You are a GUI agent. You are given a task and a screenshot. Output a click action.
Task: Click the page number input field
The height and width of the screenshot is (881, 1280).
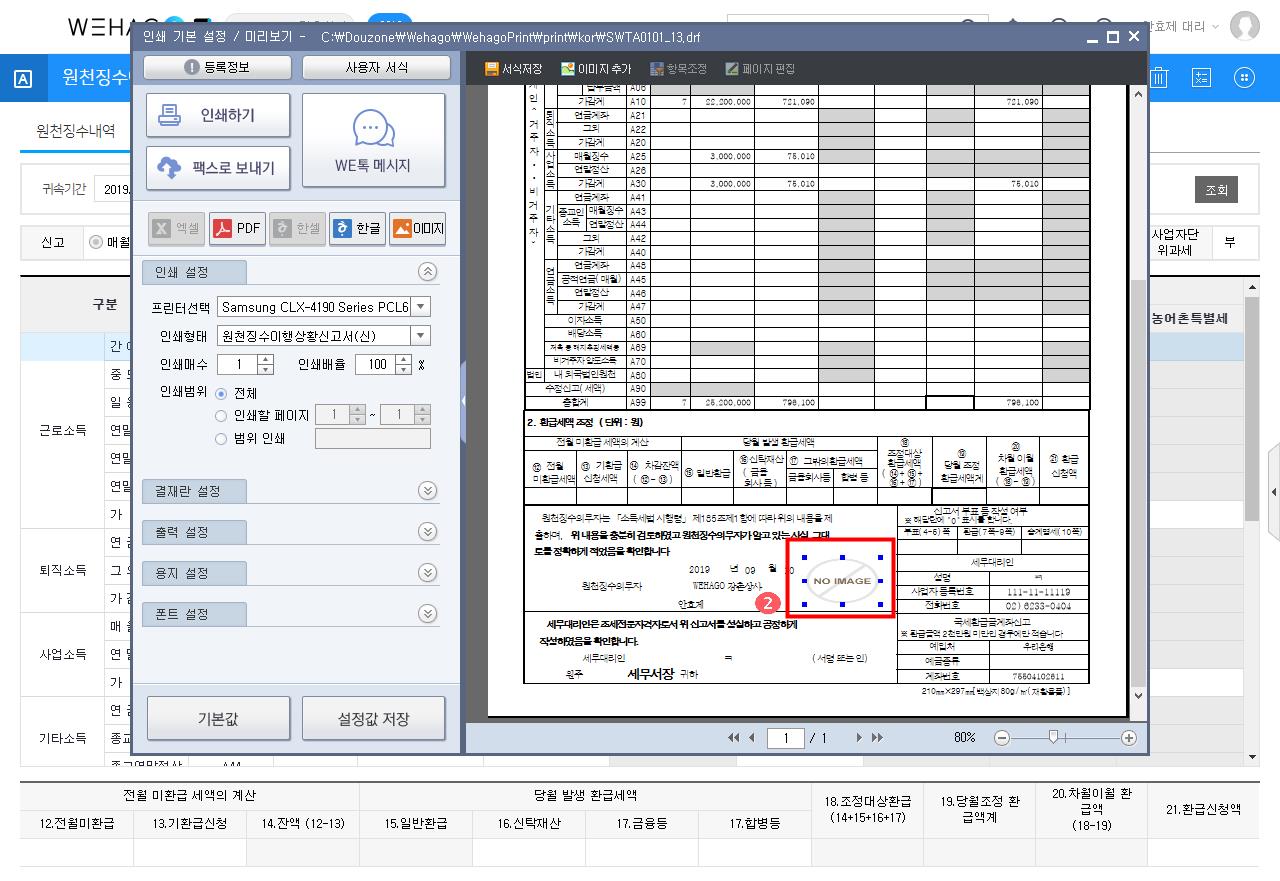click(x=786, y=738)
